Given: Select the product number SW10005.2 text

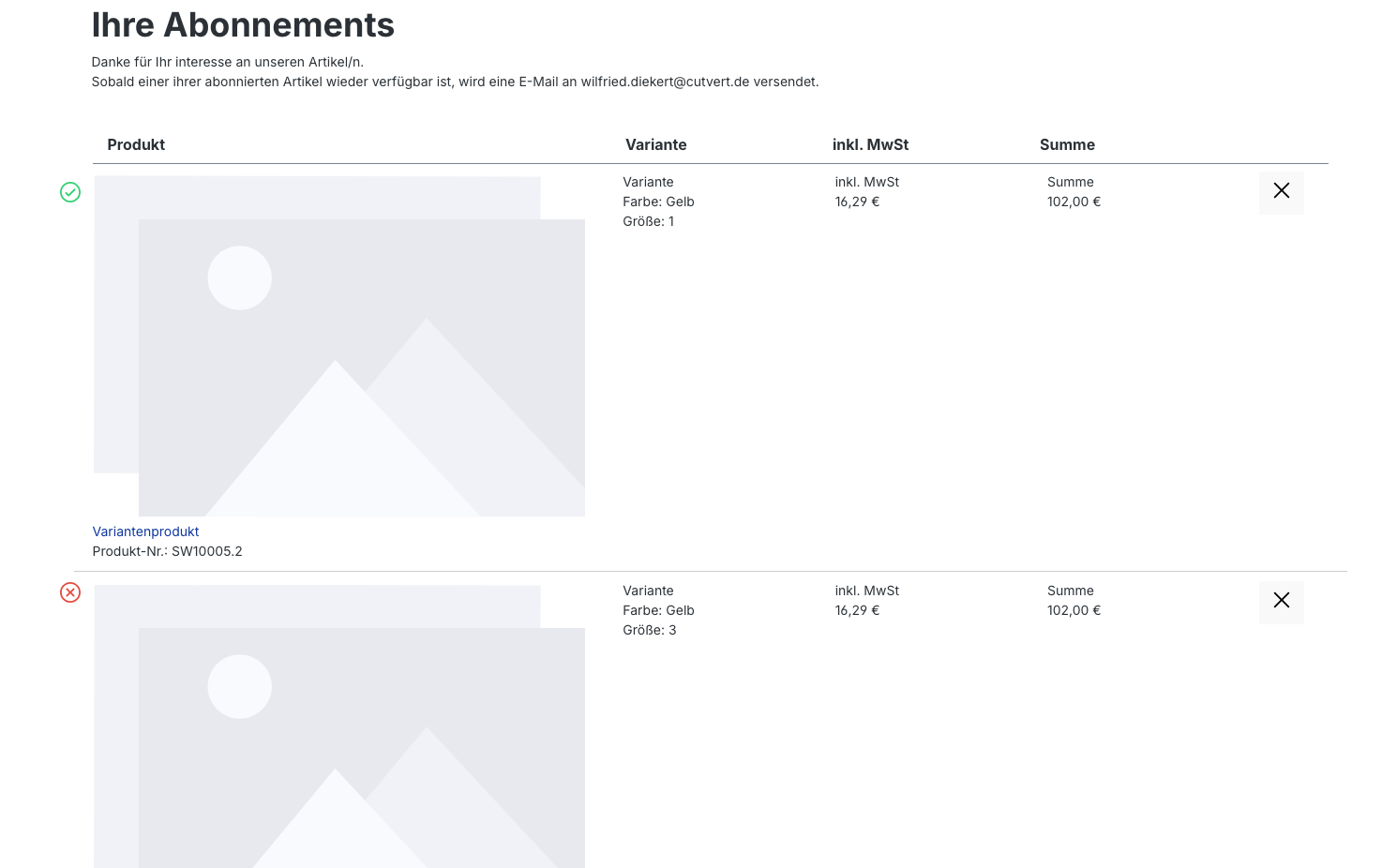Looking at the screenshot, I should coord(206,551).
